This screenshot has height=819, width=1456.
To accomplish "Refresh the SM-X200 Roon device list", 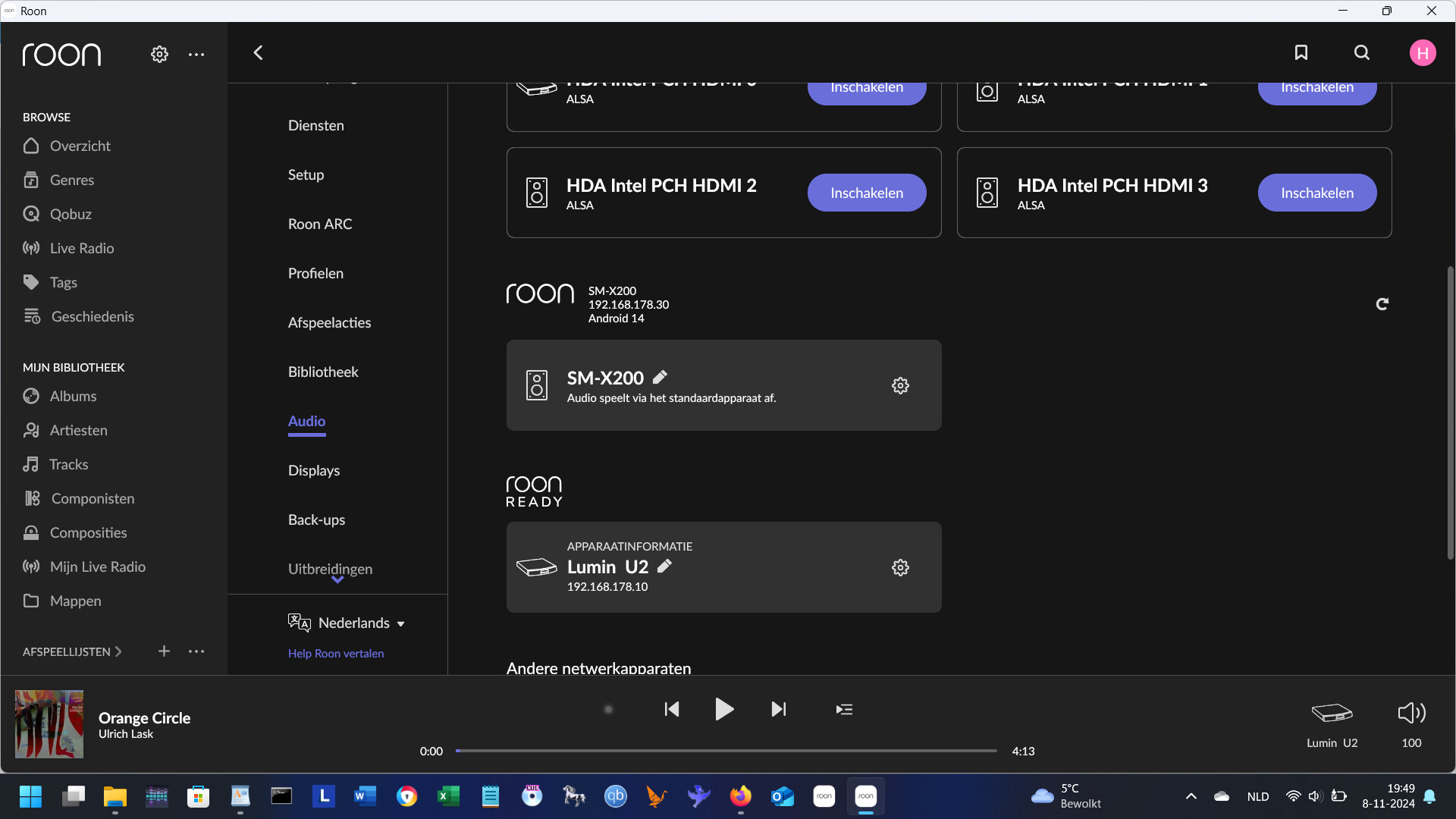I will (1382, 304).
